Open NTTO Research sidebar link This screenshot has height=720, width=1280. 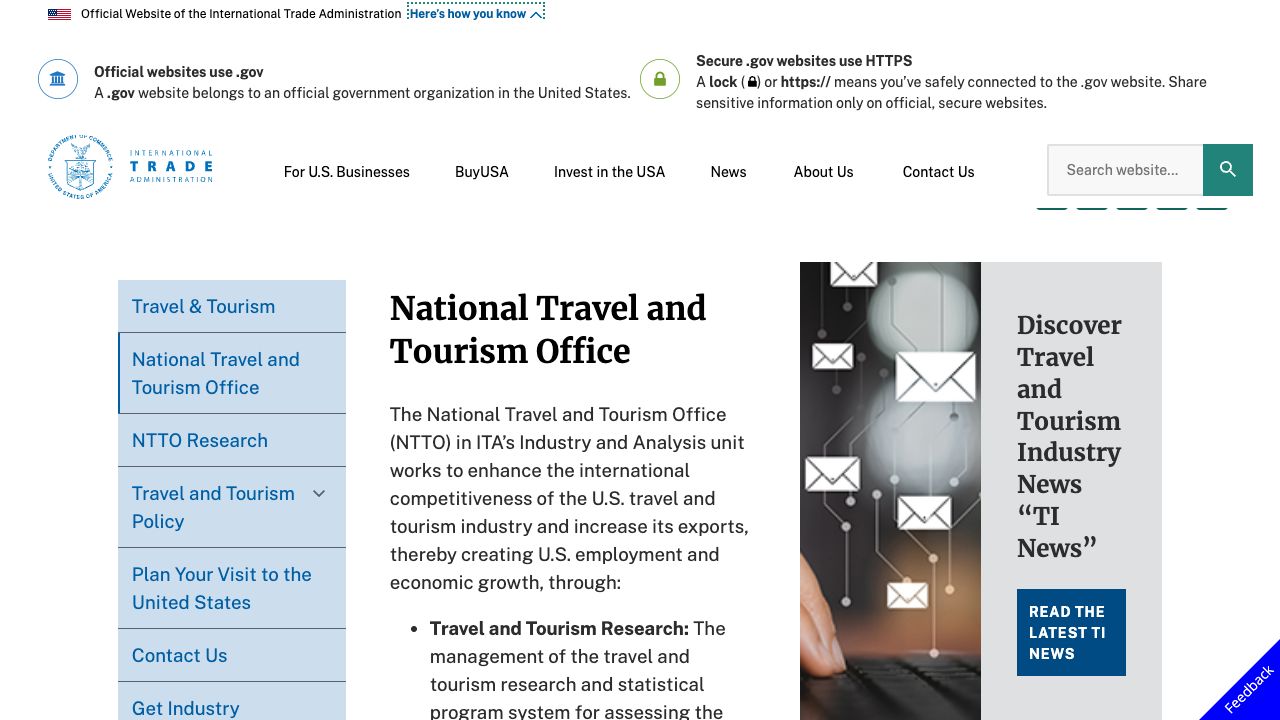pos(200,440)
